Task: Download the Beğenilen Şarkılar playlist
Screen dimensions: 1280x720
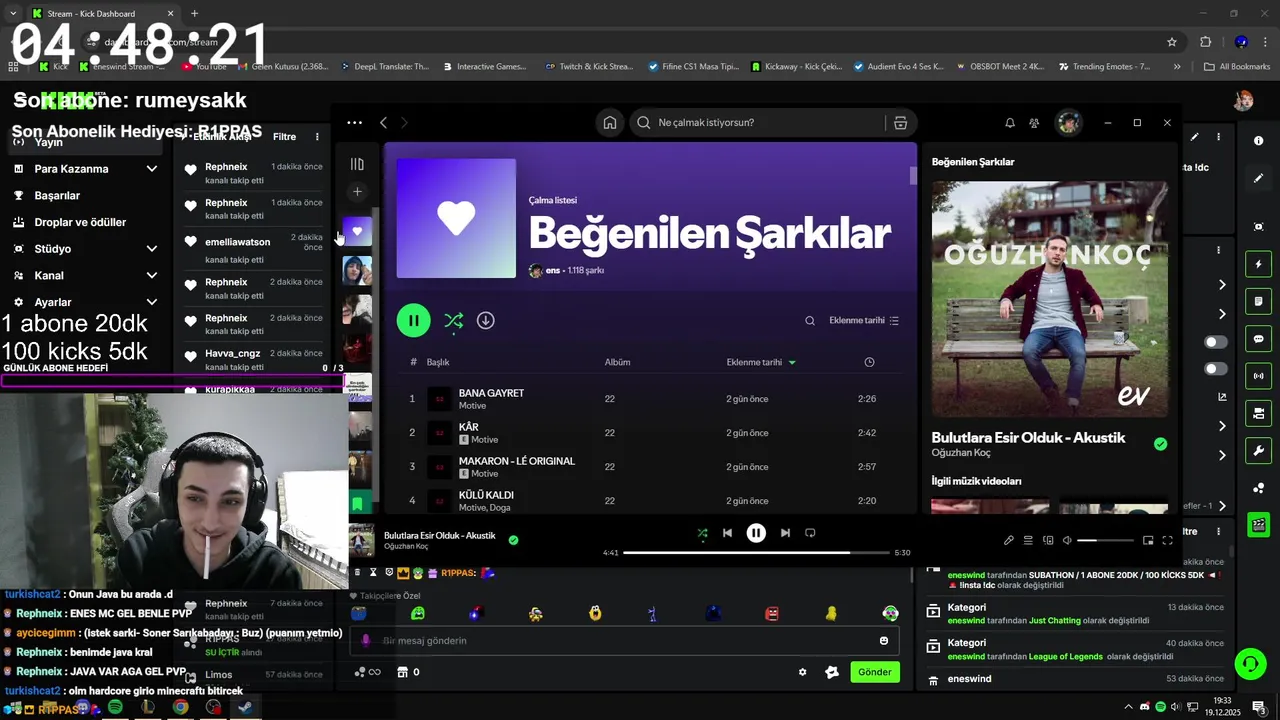Action: point(486,320)
